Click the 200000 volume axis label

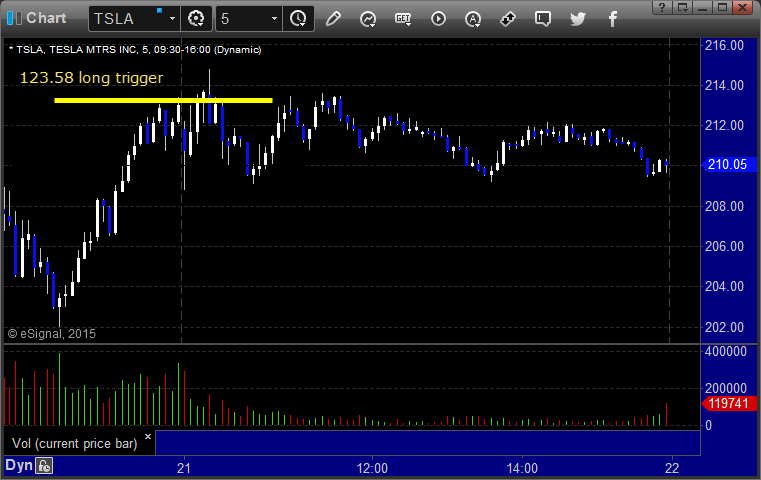(x=726, y=388)
